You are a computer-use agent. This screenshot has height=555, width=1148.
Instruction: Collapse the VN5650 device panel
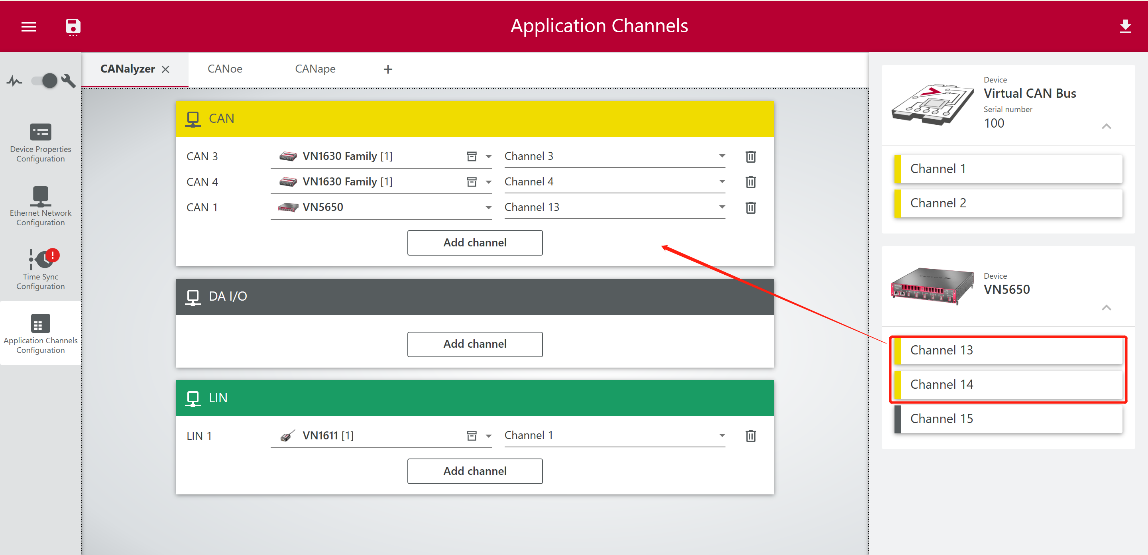point(1106,308)
